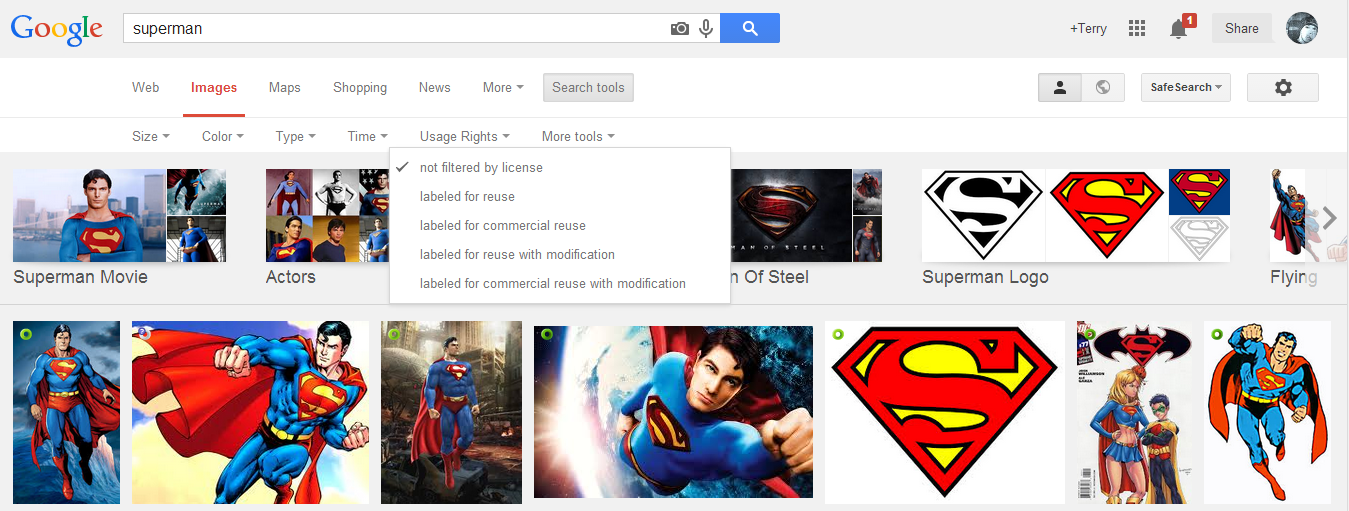This screenshot has height=511, width=1349.
Task: Open the classic running Superman cartoon result
Action: [1267, 412]
